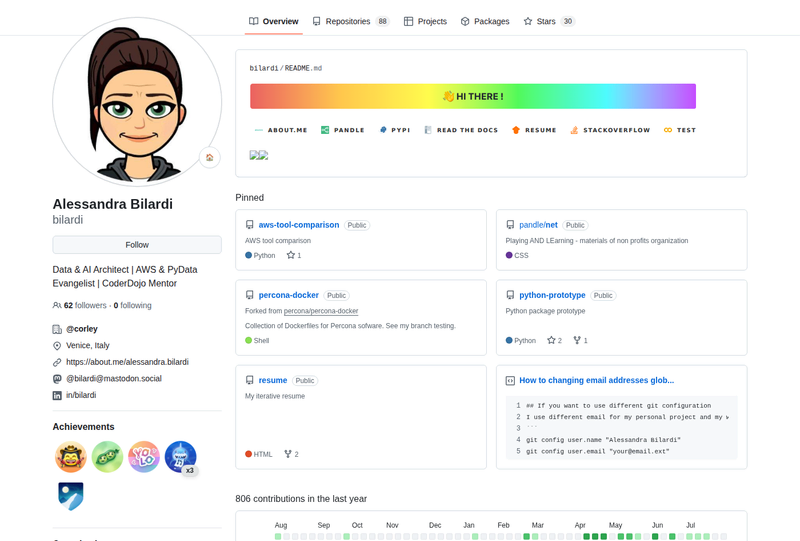
Task: Click the fork count on resume repo
Action: (291, 454)
